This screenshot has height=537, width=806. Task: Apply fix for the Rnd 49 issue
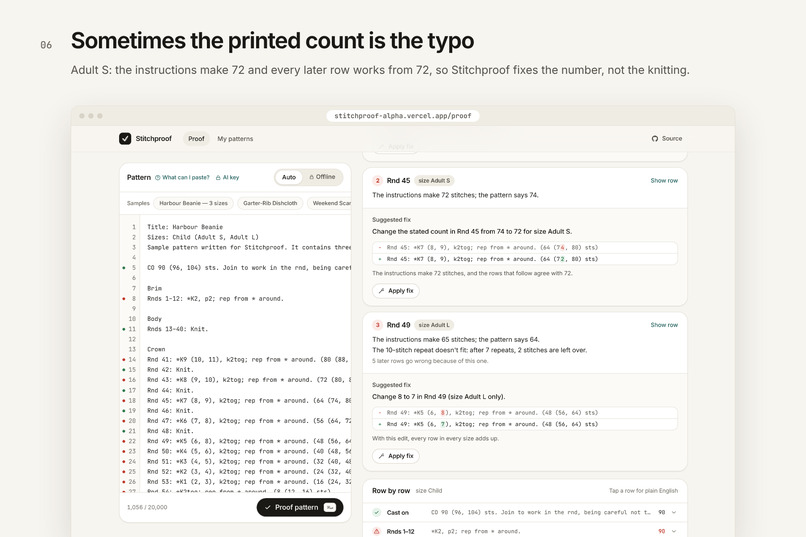(396, 456)
